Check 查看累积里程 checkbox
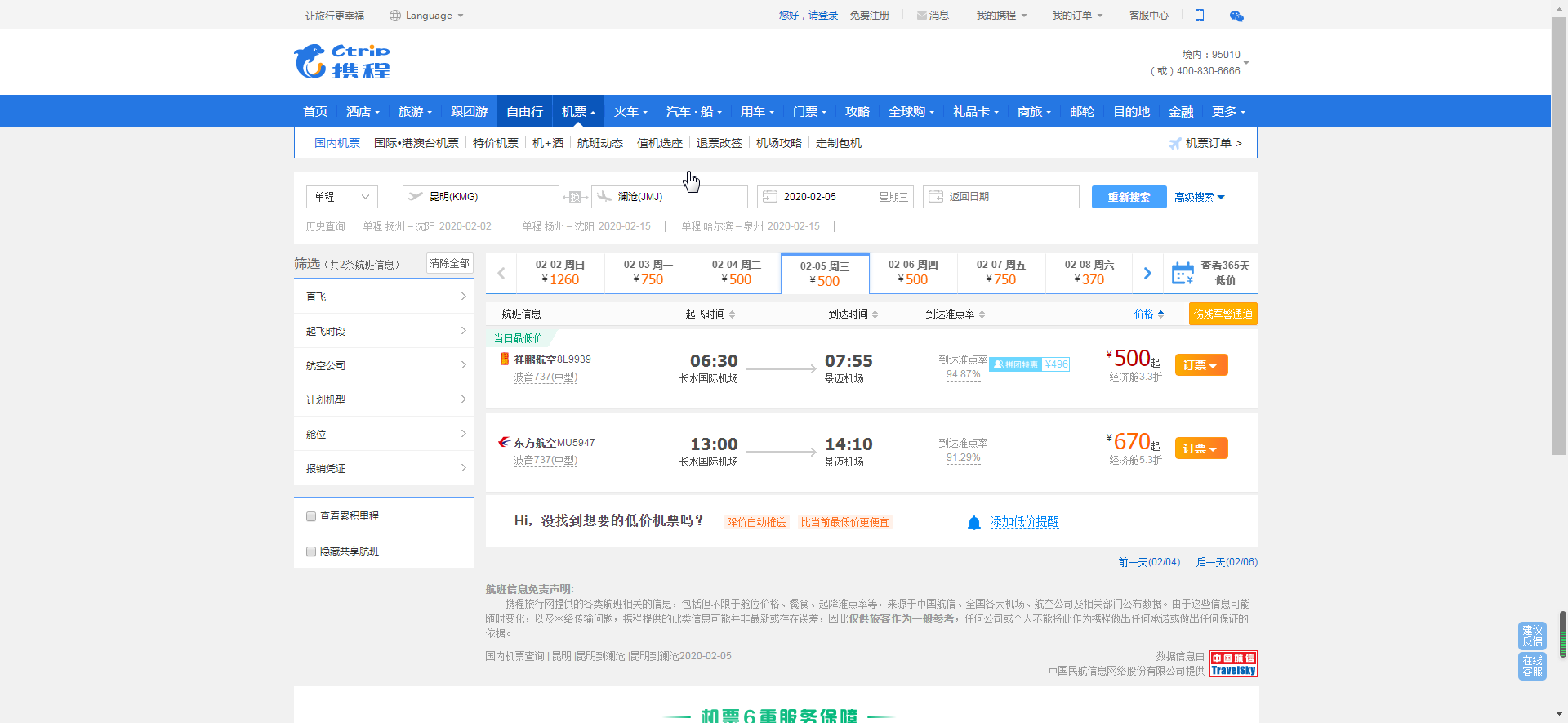Viewport: 1568px width, 723px height. [311, 516]
